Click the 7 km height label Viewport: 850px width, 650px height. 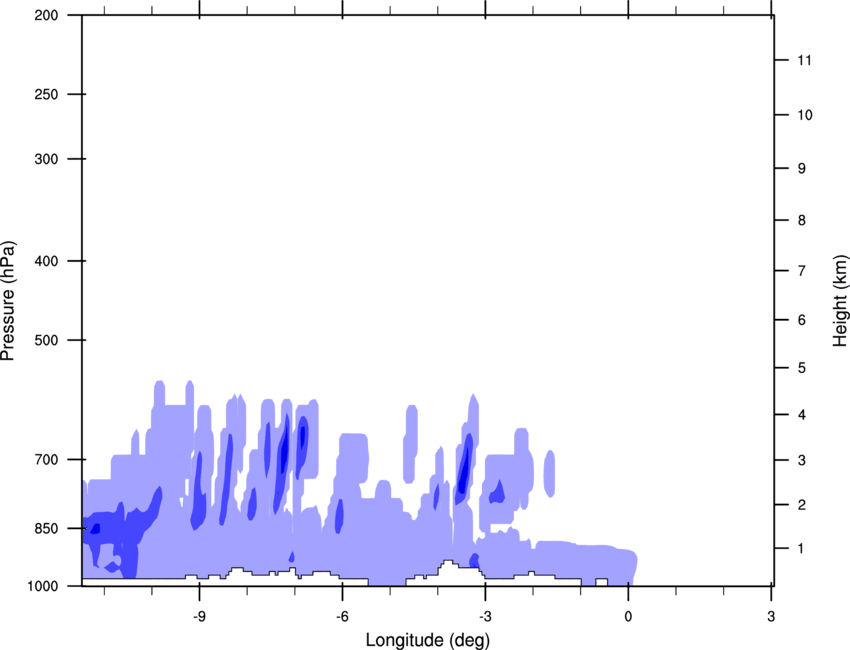[802, 271]
